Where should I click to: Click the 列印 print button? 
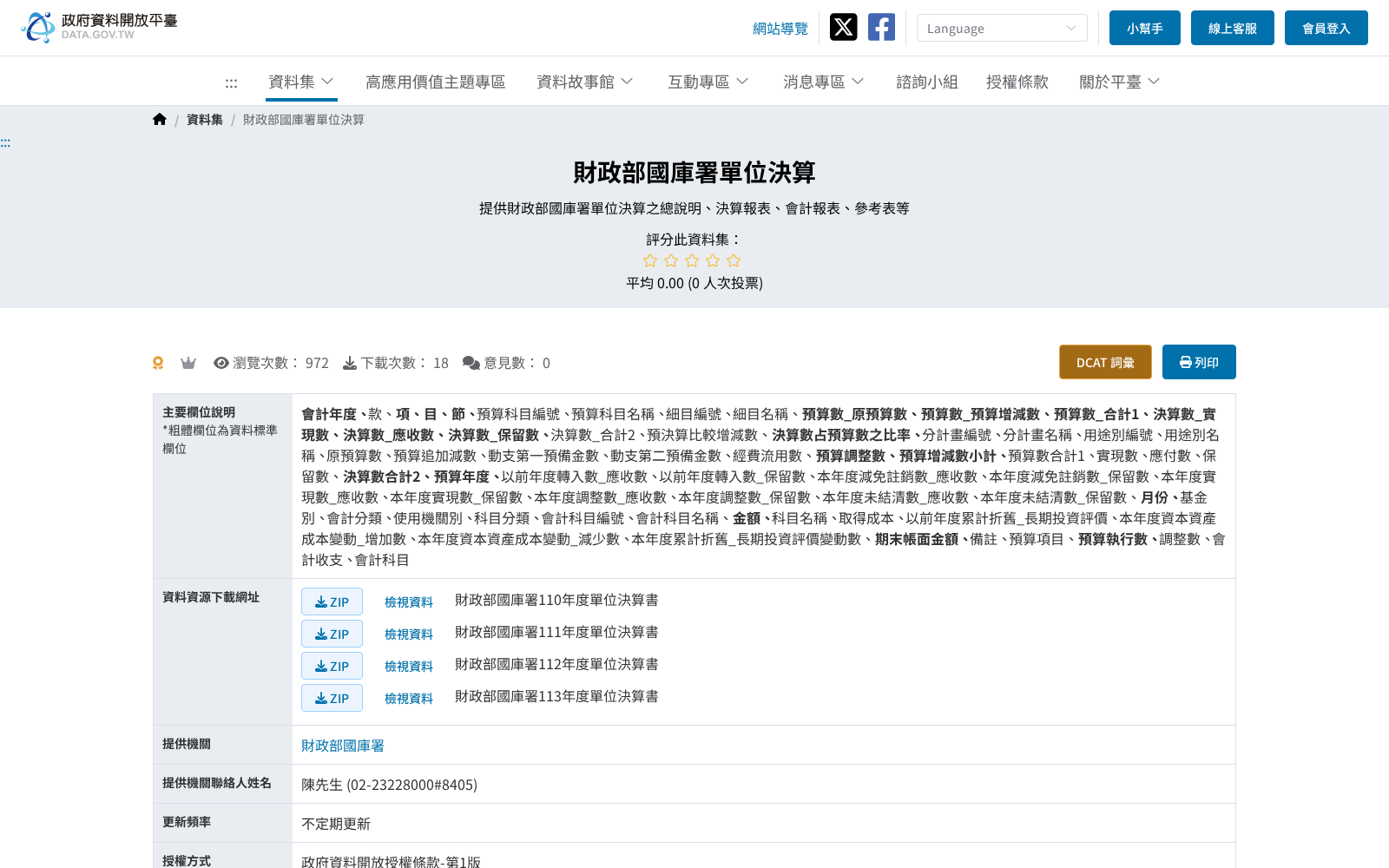pyautogui.click(x=1199, y=362)
